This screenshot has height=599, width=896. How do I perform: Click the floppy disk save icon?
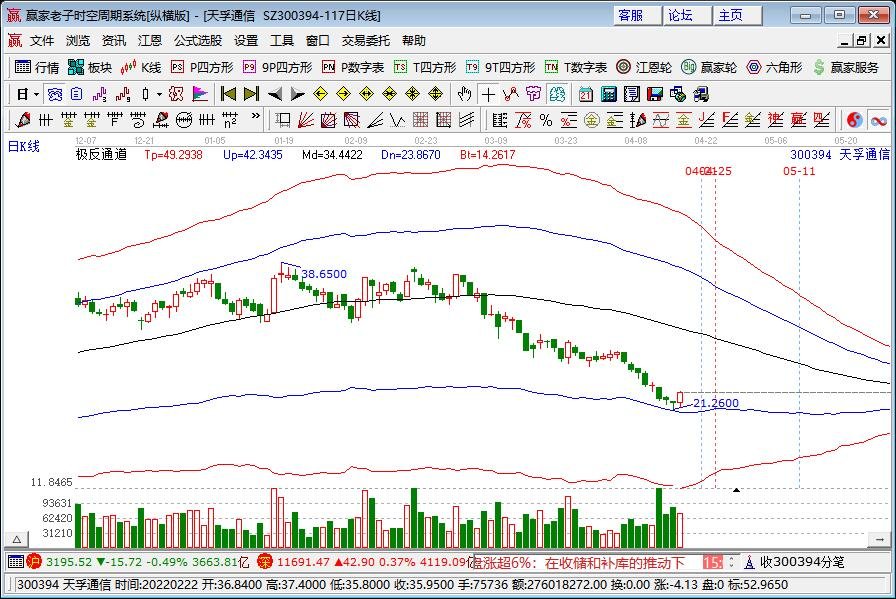(655, 94)
